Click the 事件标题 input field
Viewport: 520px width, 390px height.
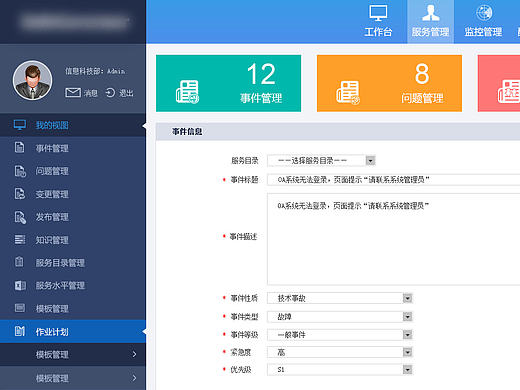pyautogui.click(x=394, y=180)
